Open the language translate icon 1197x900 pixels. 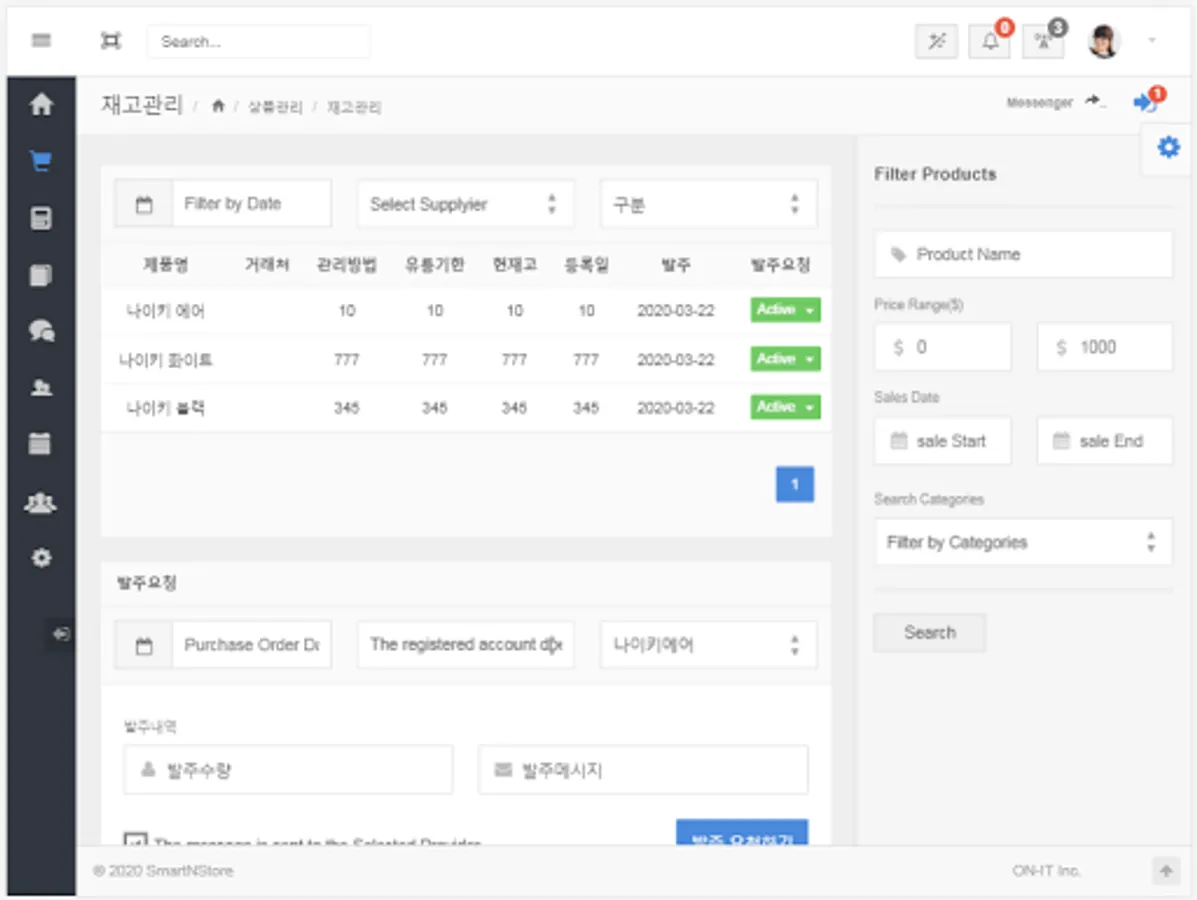pyautogui.click(x=1043, y=41)
